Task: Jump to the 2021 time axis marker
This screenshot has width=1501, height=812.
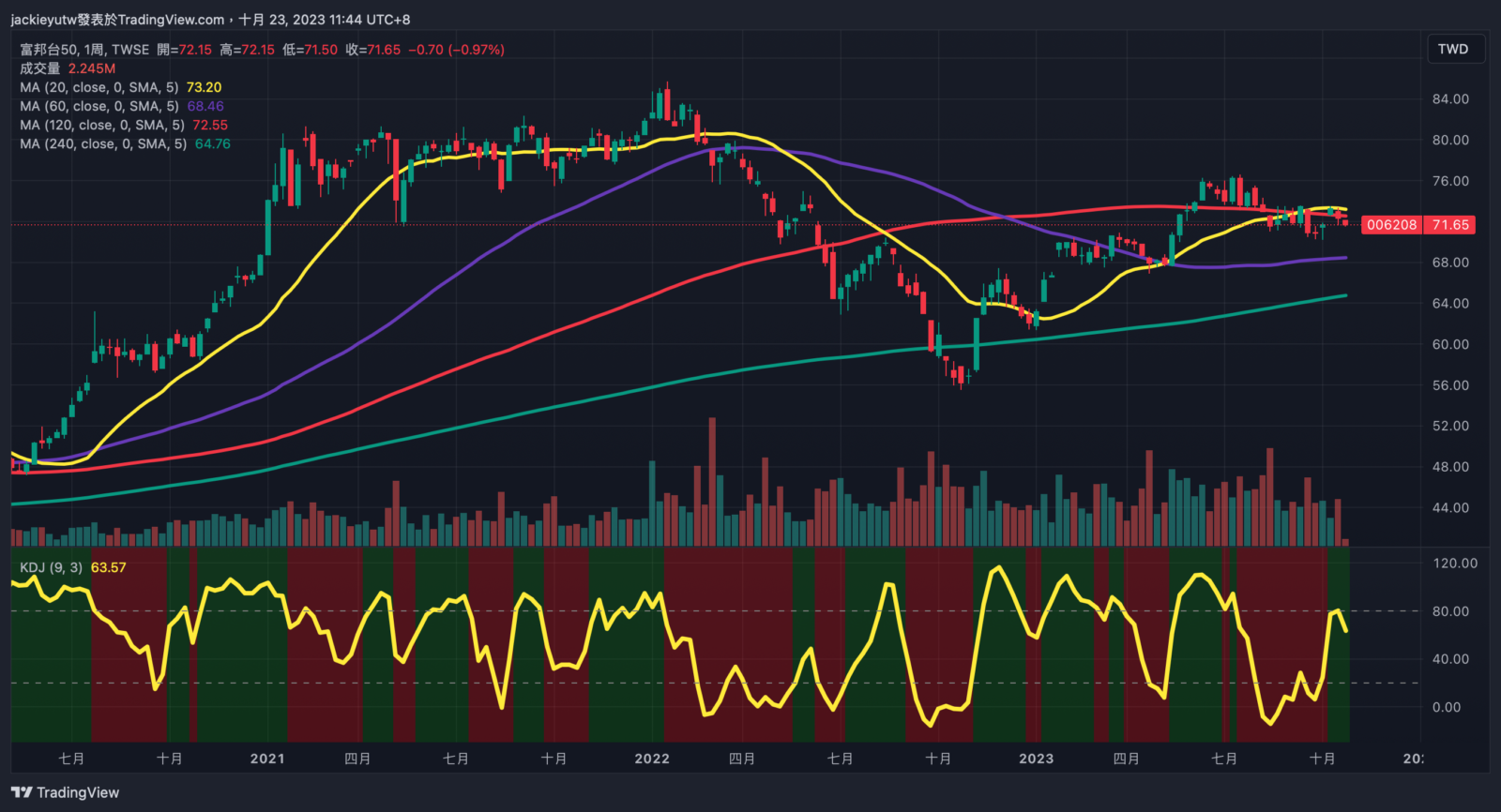Action: click(267, 759)
